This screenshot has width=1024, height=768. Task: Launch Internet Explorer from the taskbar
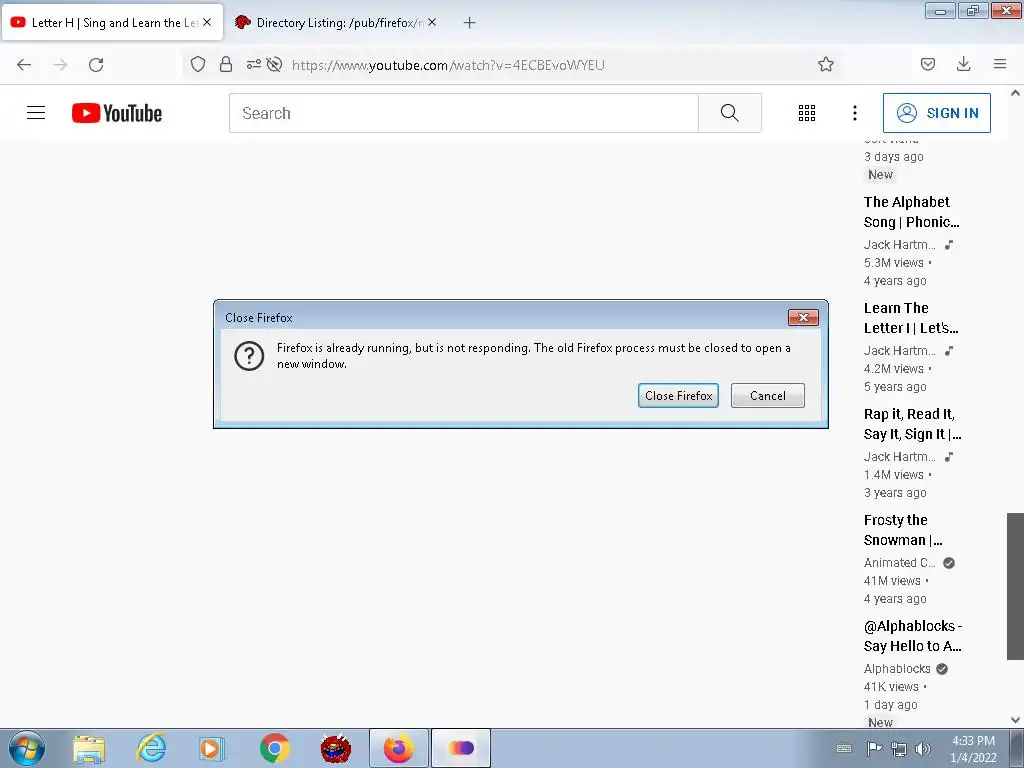(152, 748)
